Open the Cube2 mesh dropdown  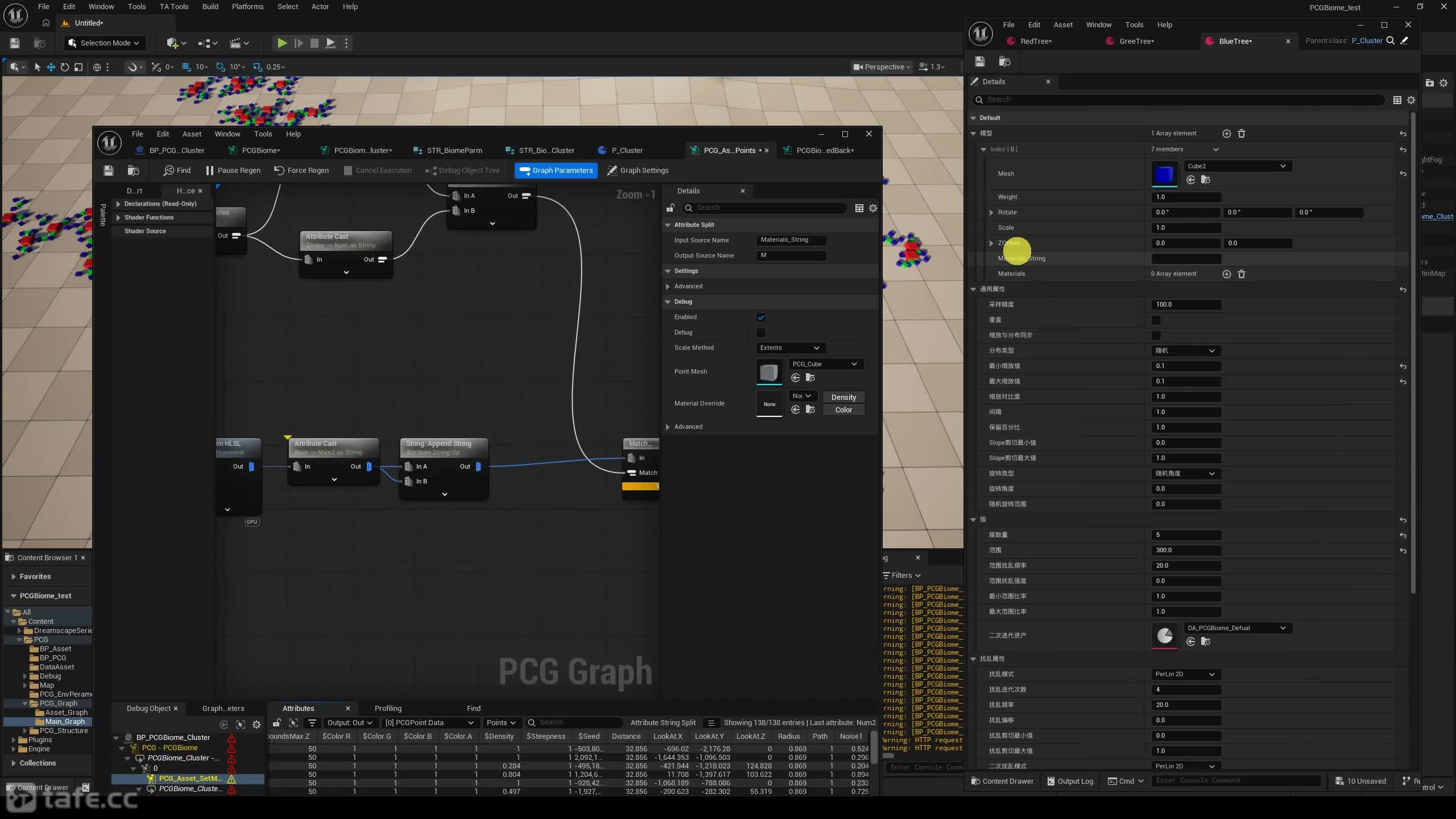(x=1237, y=166)
